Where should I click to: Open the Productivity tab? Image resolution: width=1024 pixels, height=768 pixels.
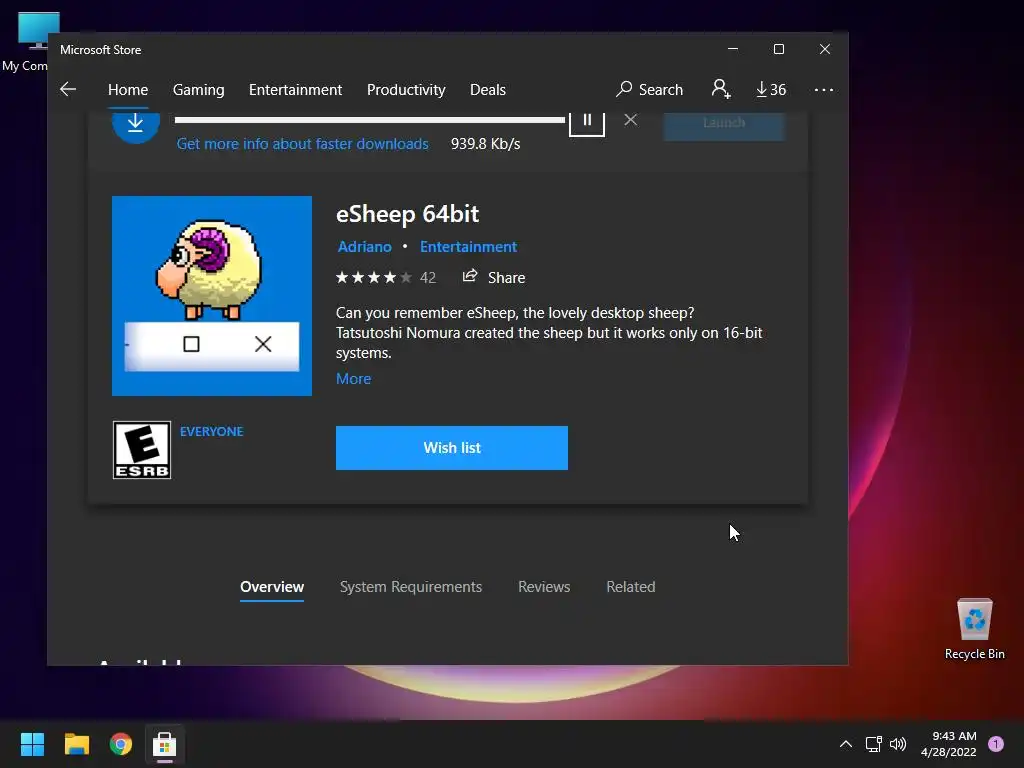tap(406, 89)
